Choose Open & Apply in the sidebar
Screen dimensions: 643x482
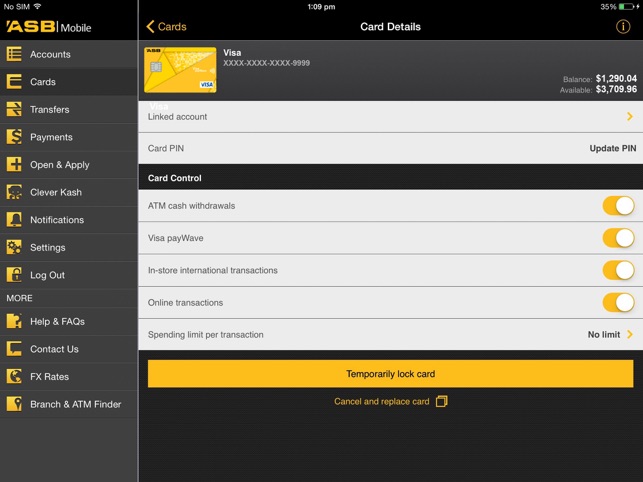pos(69,164)
